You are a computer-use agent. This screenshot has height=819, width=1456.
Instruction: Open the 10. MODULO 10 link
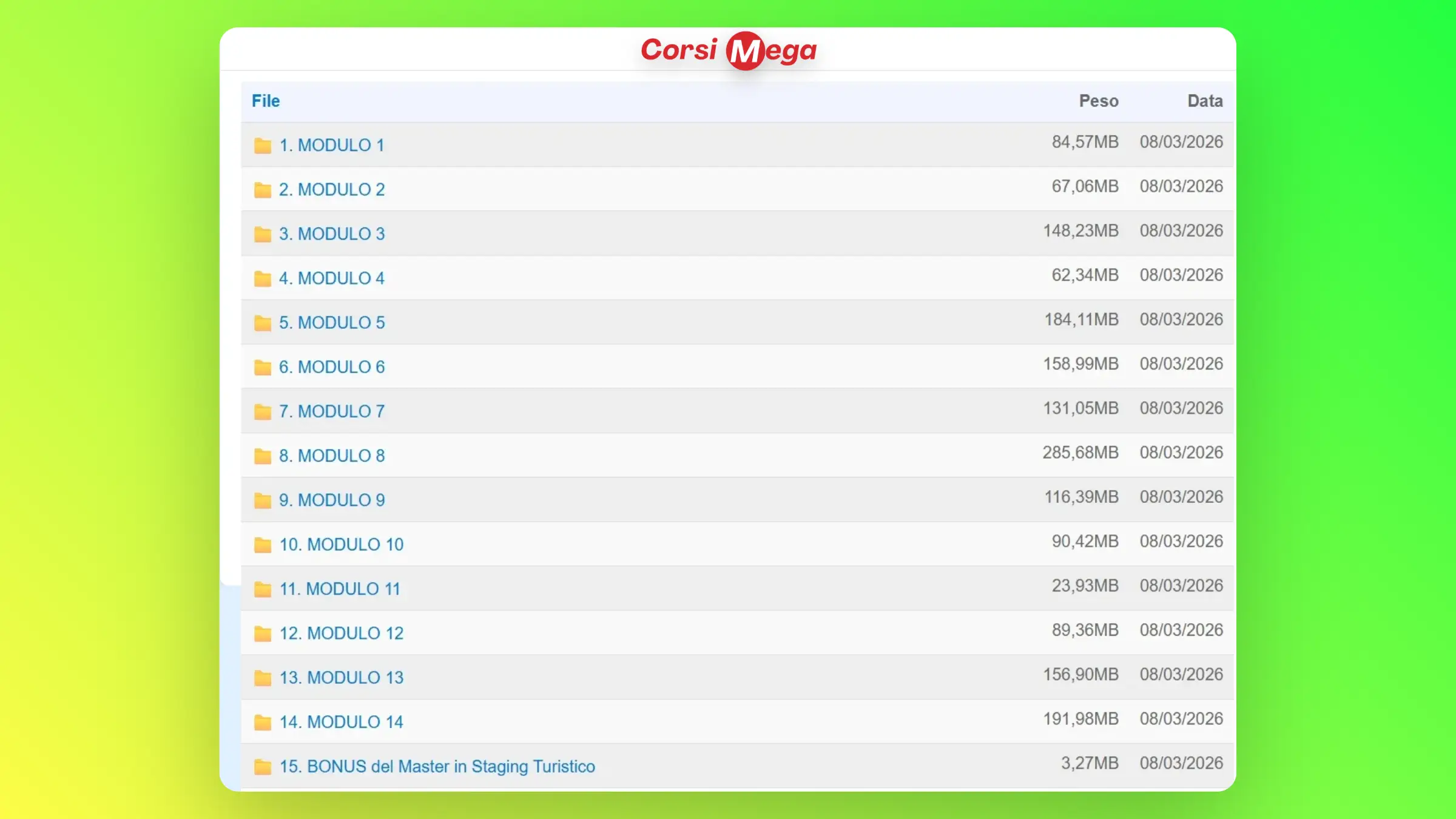tap(342, 544)
